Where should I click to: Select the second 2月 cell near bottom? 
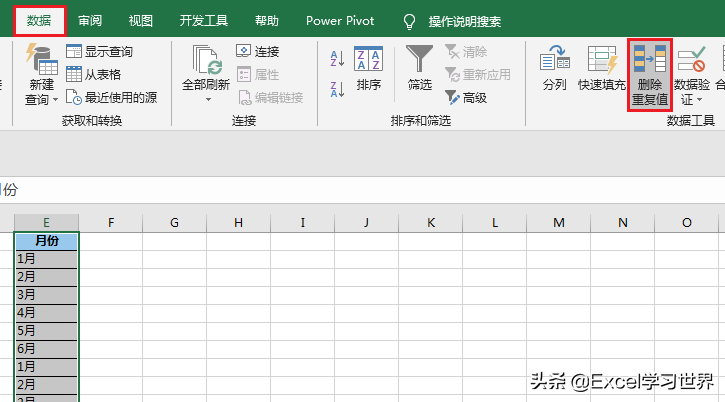coord(46,385)
